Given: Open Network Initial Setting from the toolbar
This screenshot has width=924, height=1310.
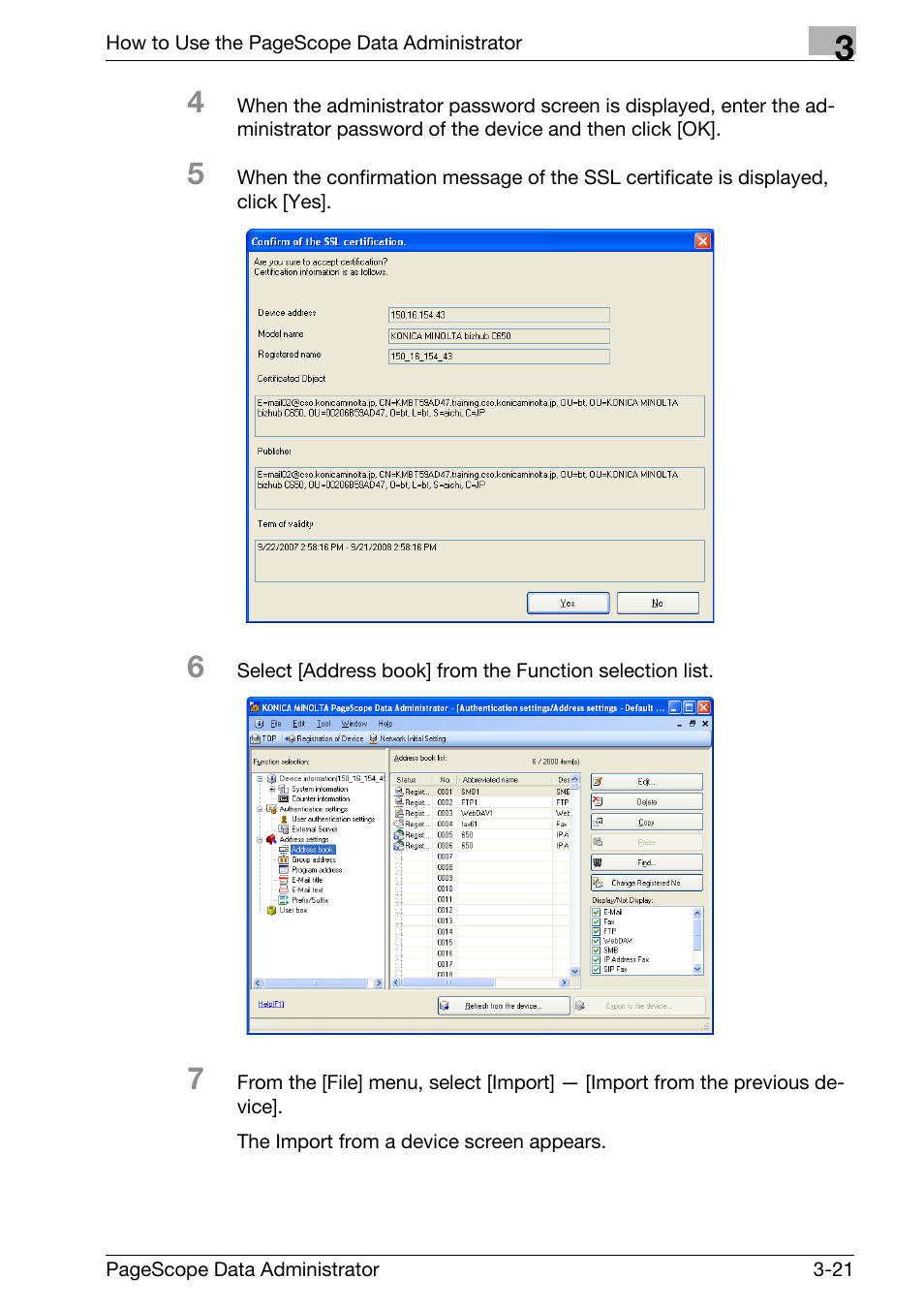Looking at the screenshot, I should click(408, 739).
